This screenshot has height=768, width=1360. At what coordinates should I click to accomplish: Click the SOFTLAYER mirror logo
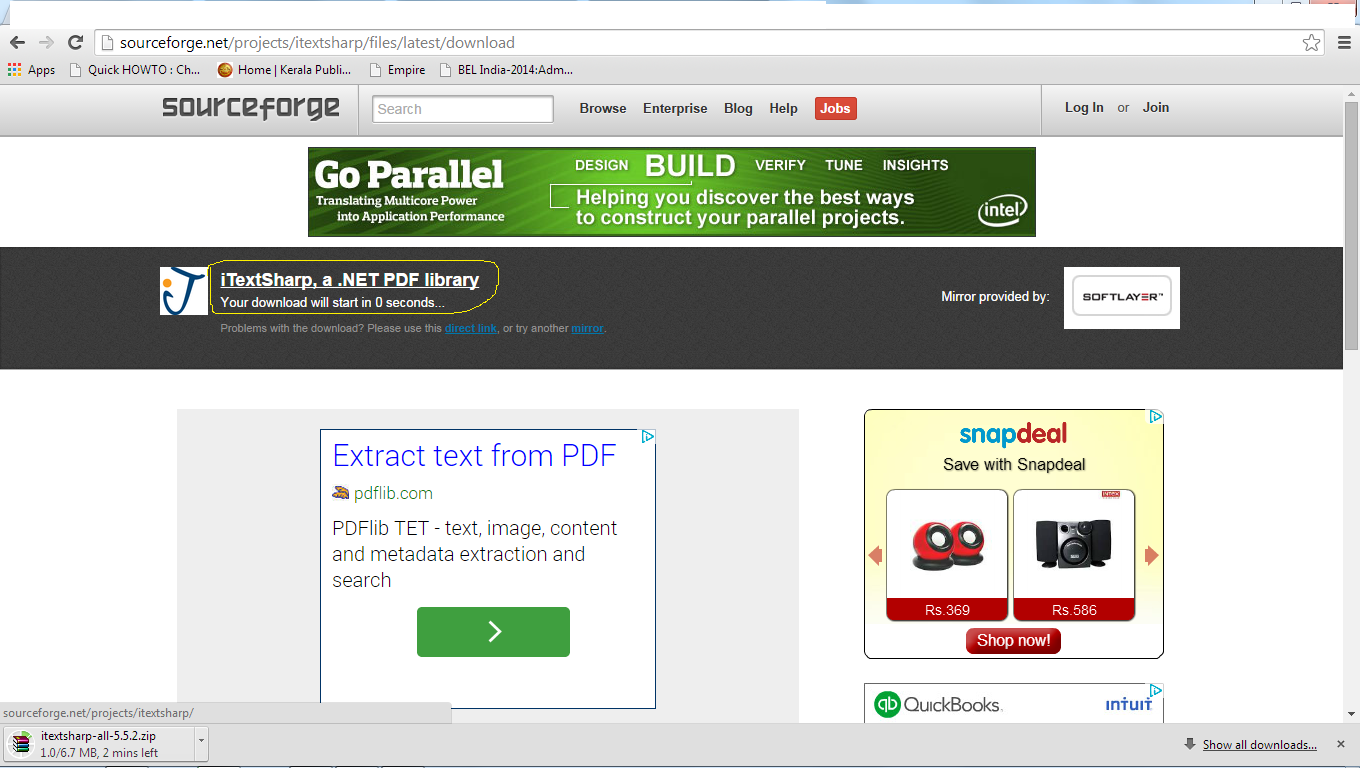tap(1121, 297)
